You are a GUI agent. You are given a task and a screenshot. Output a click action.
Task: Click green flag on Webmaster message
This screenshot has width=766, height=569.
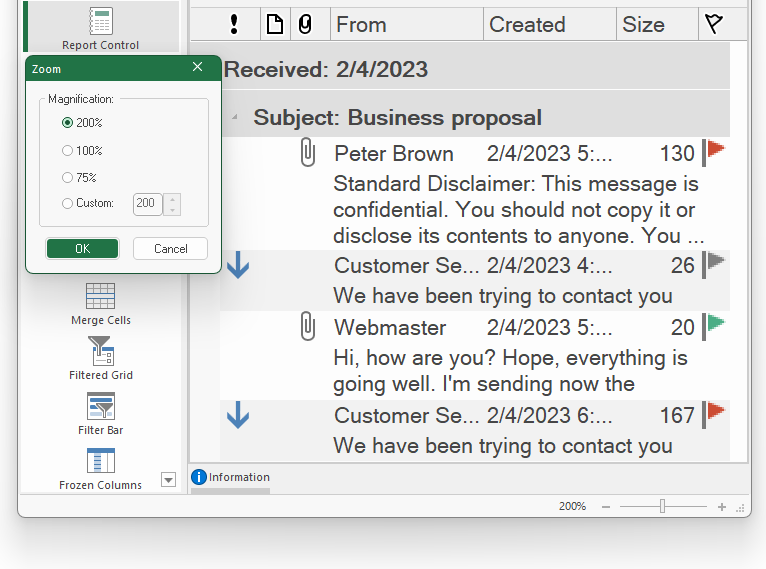714,326
